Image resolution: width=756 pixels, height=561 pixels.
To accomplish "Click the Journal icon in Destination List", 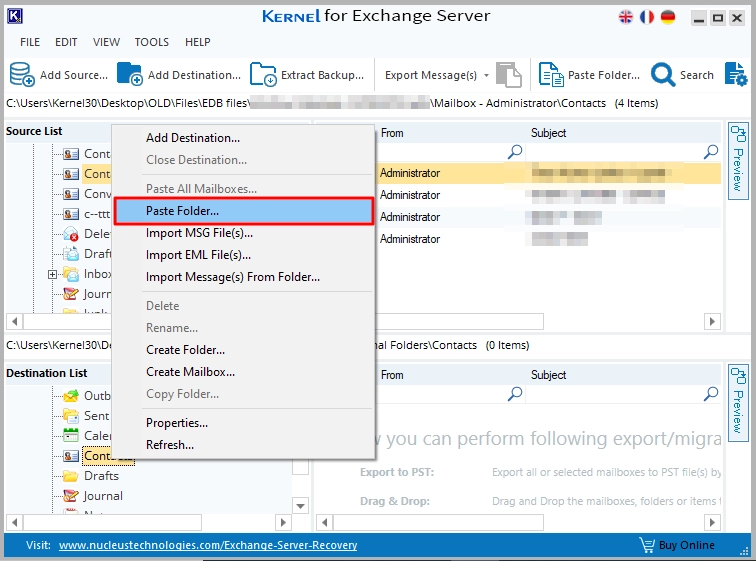I will 71,496.
